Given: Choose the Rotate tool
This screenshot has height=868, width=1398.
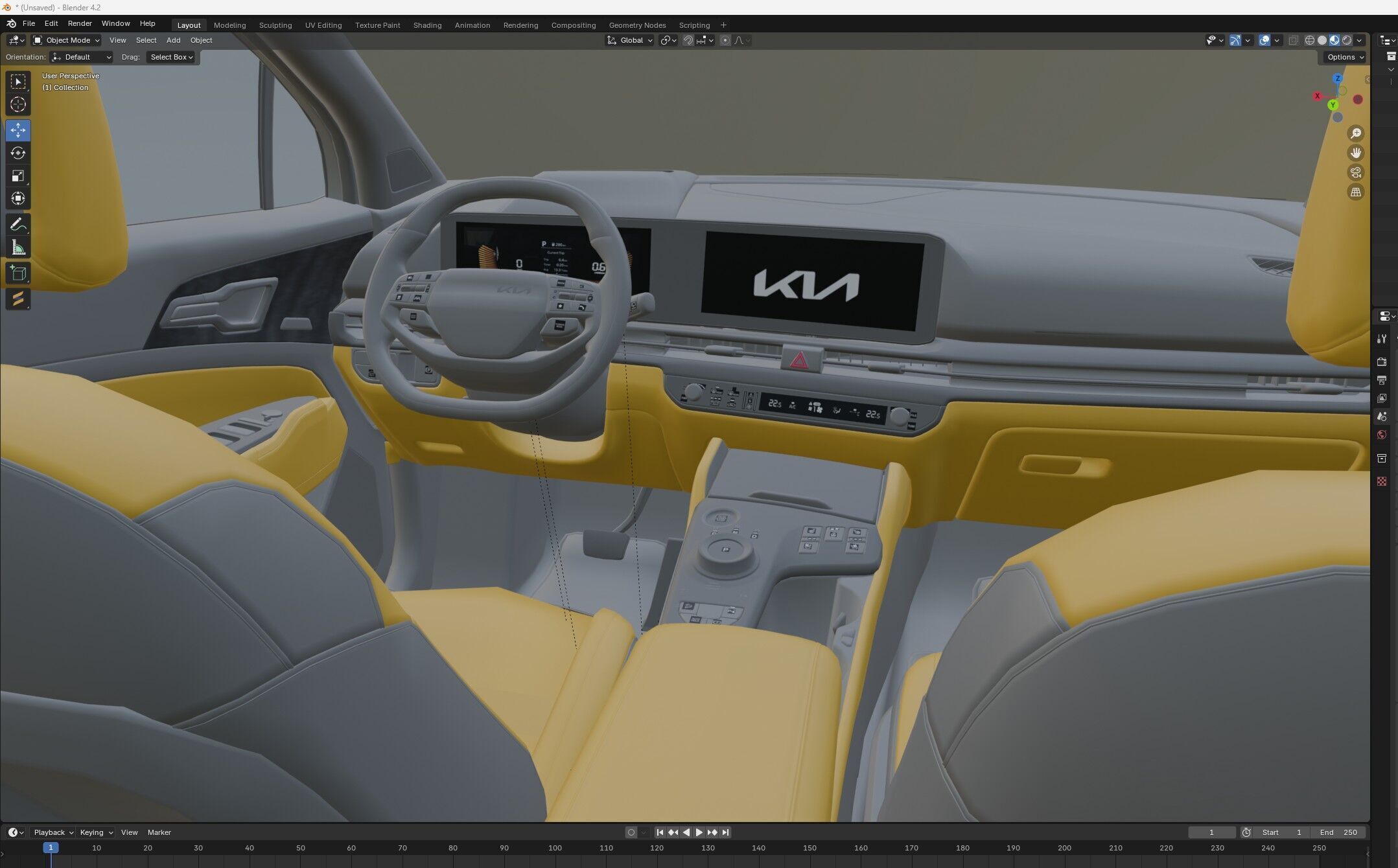Looking at the screenshot, I should 18,153.
